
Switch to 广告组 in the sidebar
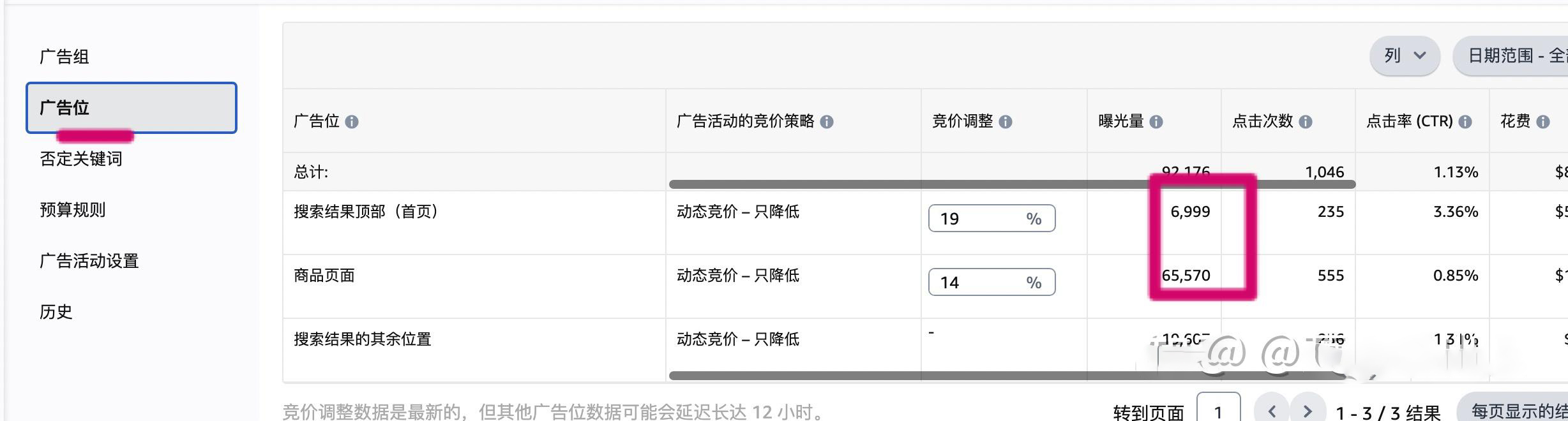tap(64, 57)
